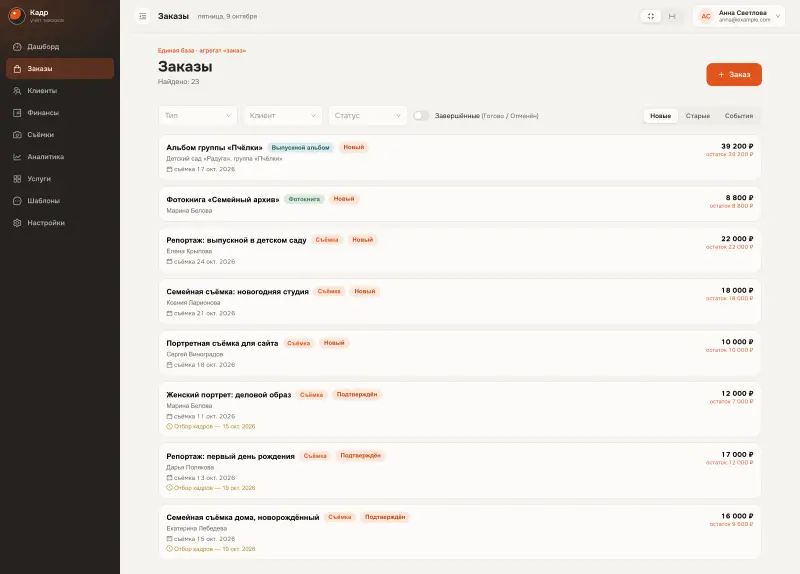Click calendar icon by съёмка 13 окт.
Viewport: 800px width, 574px height.
(x=169, y=478)
